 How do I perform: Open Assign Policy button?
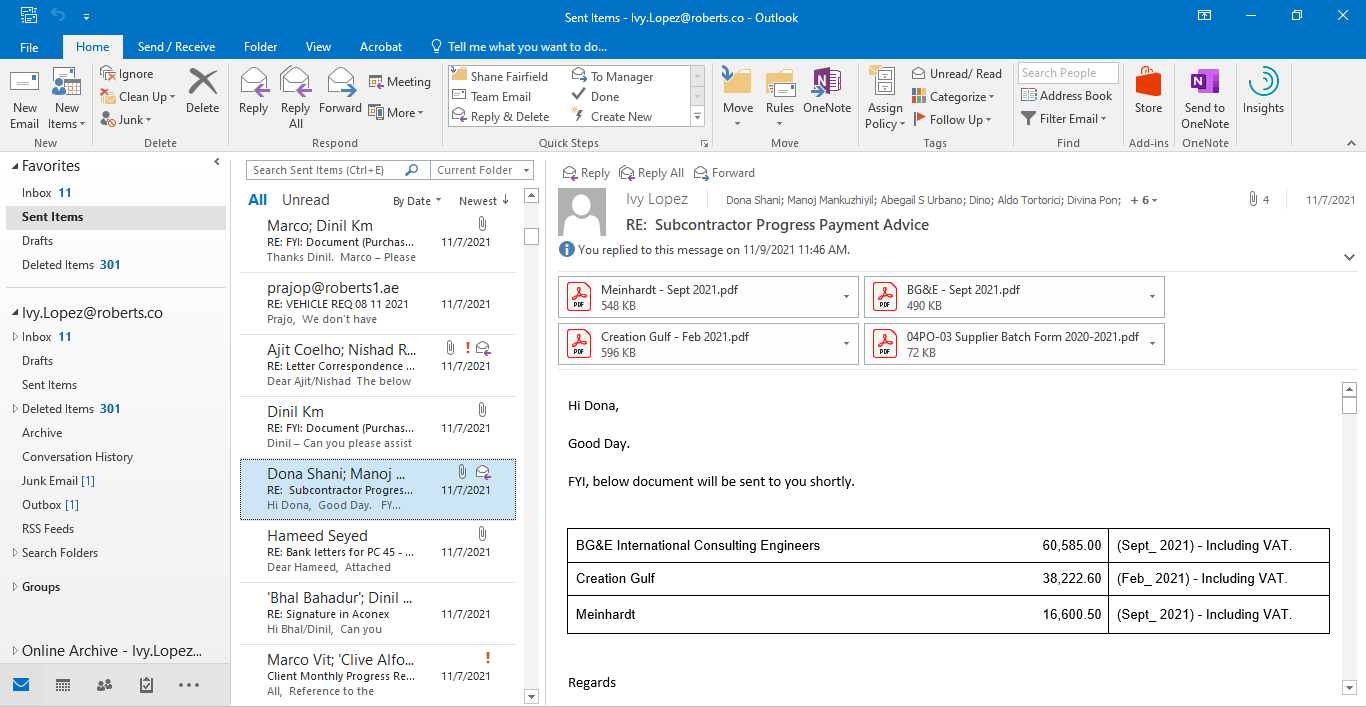tap(885, 99)
